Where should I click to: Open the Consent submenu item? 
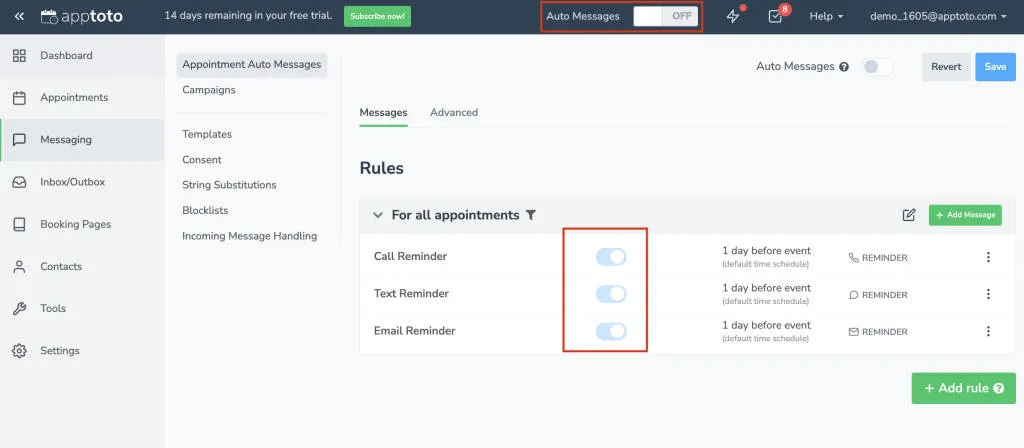click(x=202, y=160)
